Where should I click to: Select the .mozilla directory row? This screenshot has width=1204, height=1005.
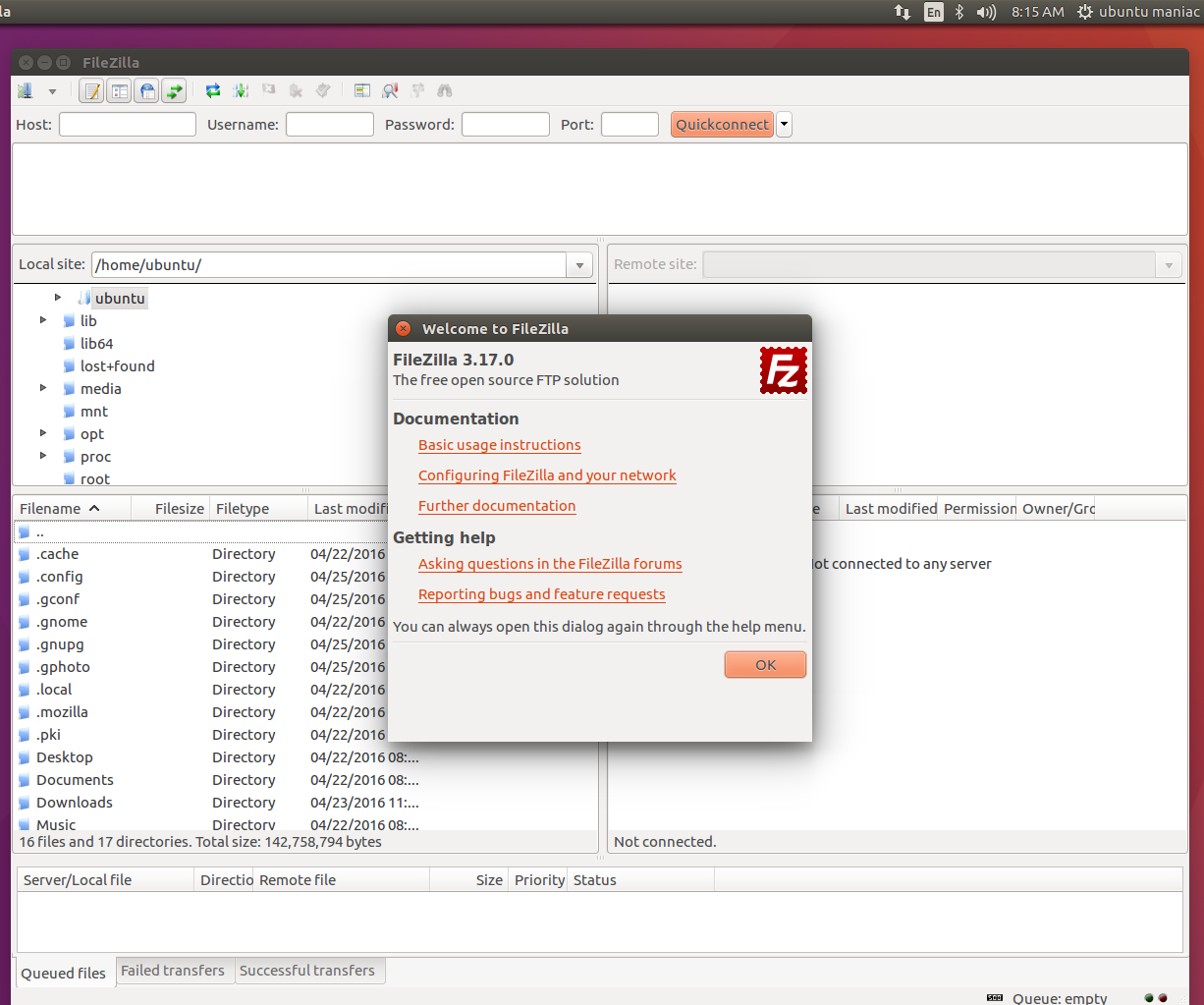tap(201, 712)
